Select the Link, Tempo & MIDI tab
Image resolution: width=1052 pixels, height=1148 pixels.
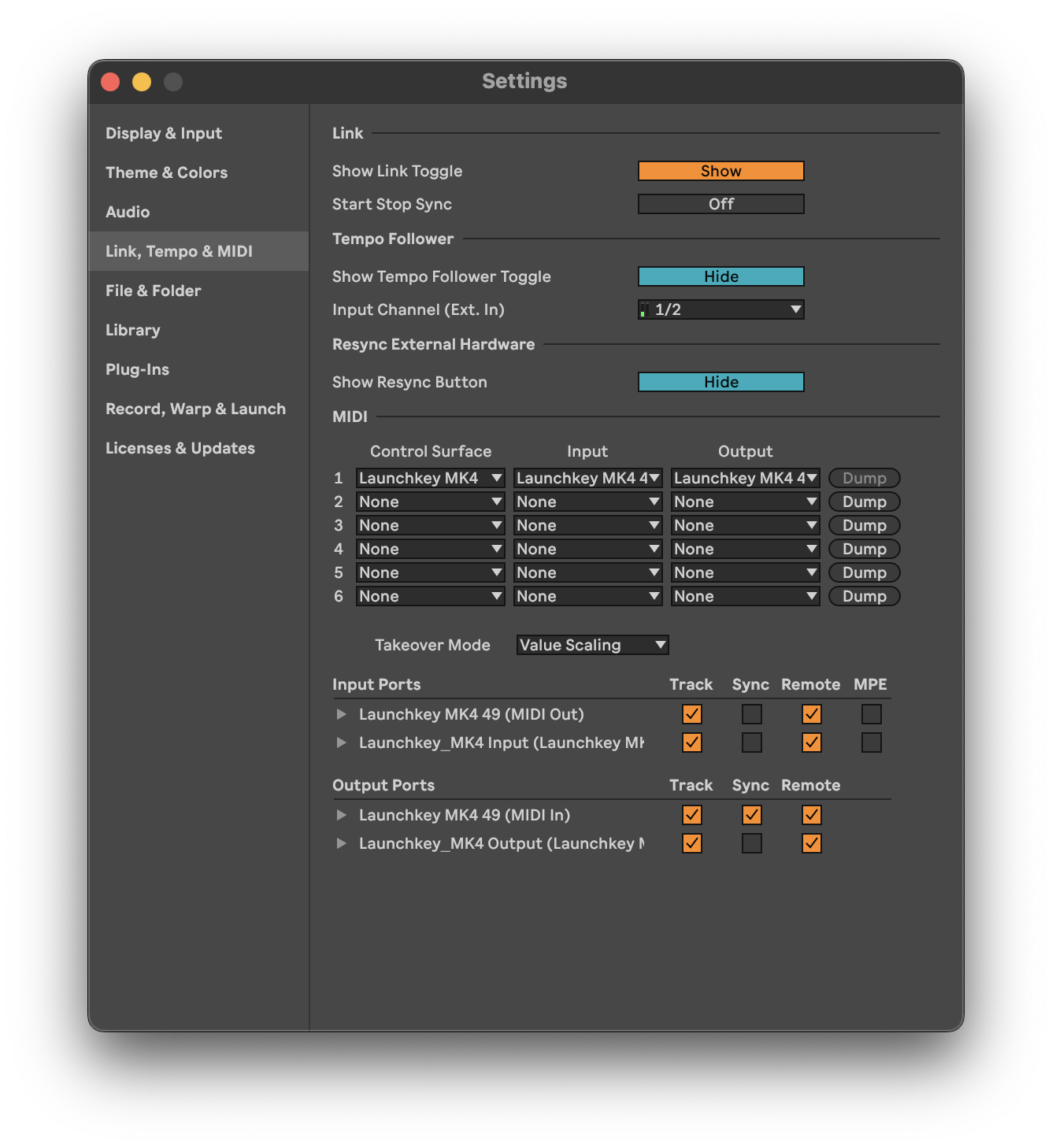click(198, 251)
